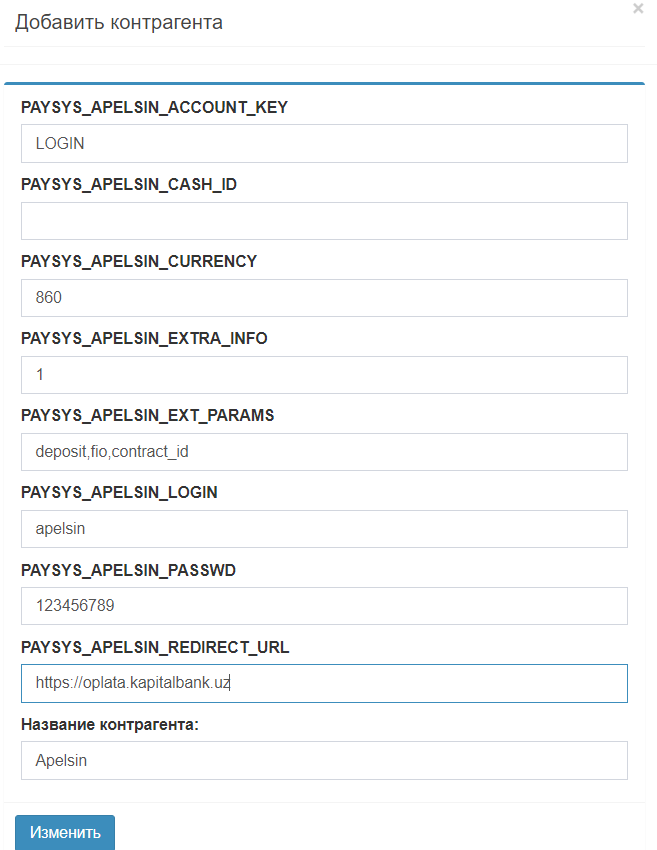Click the PAYSYS_APELSIN_PASSWD input field

[323, 606]
